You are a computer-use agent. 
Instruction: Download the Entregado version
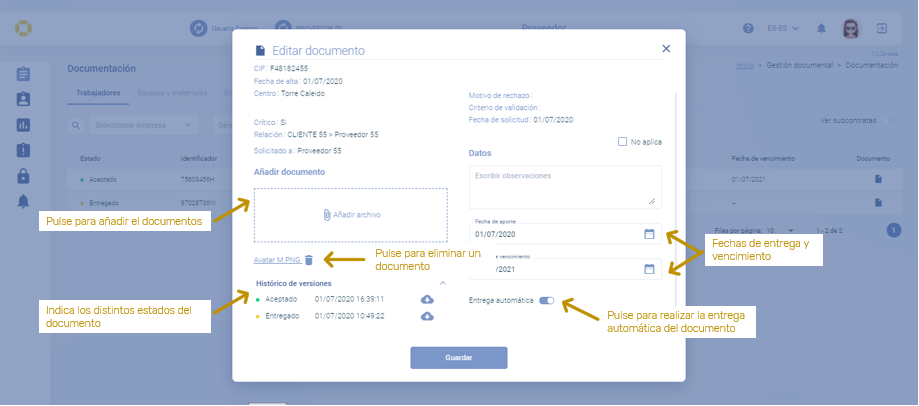tap(428, 316)
